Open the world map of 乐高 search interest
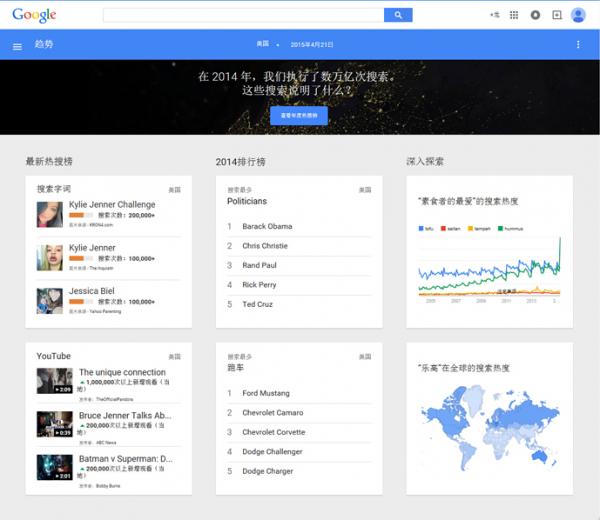The height and width of the screenshot is (520, 600). click(x=489, y=428)
